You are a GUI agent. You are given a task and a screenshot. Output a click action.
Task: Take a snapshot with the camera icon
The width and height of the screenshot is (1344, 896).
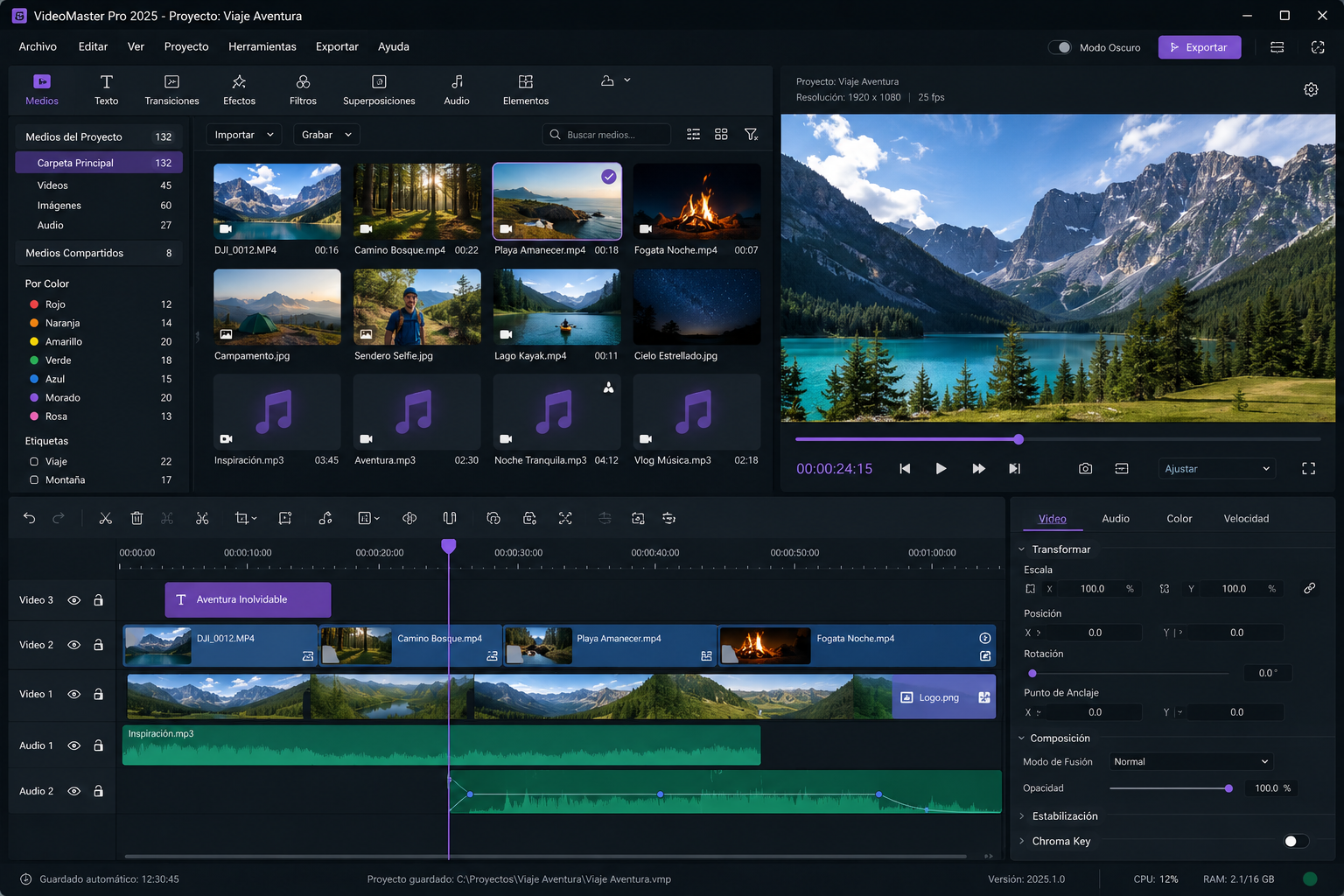(x=1085, y=469)
